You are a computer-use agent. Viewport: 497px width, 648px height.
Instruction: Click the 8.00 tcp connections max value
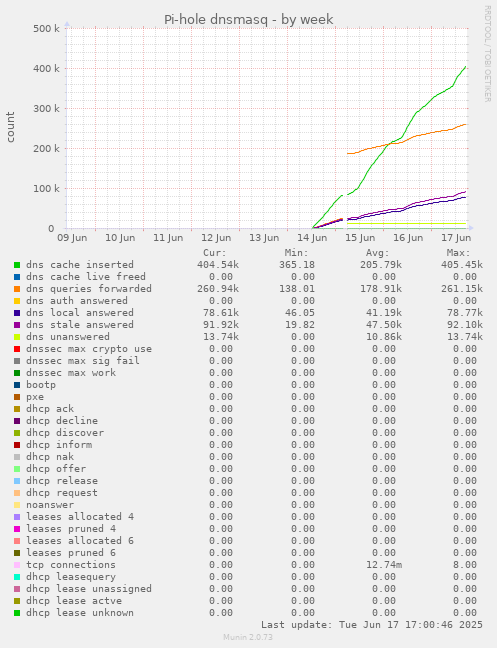(465, 565)
